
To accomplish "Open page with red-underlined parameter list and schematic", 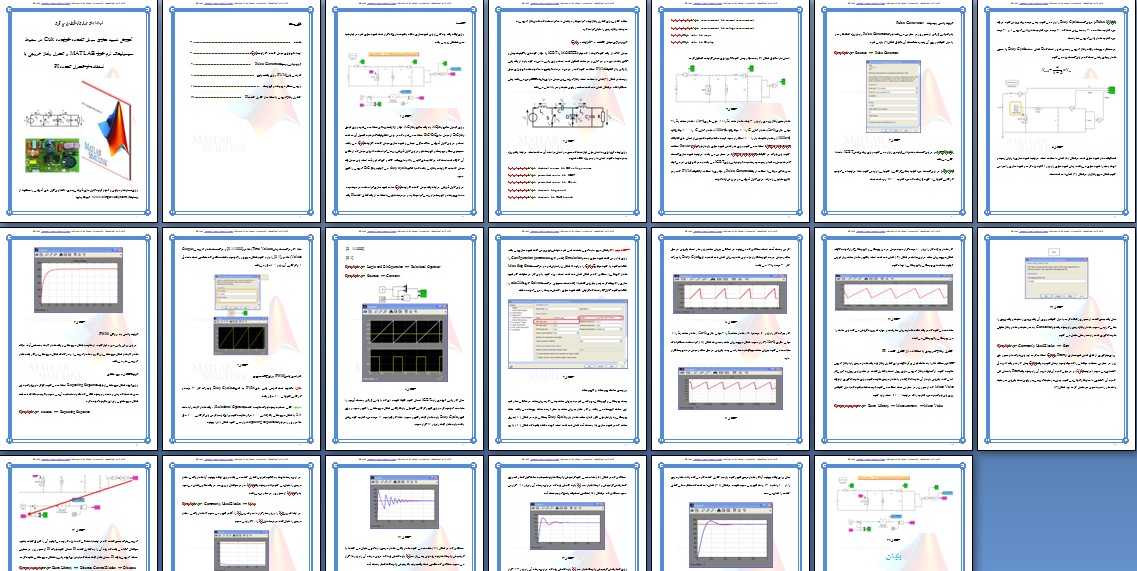I will (732, 112).
